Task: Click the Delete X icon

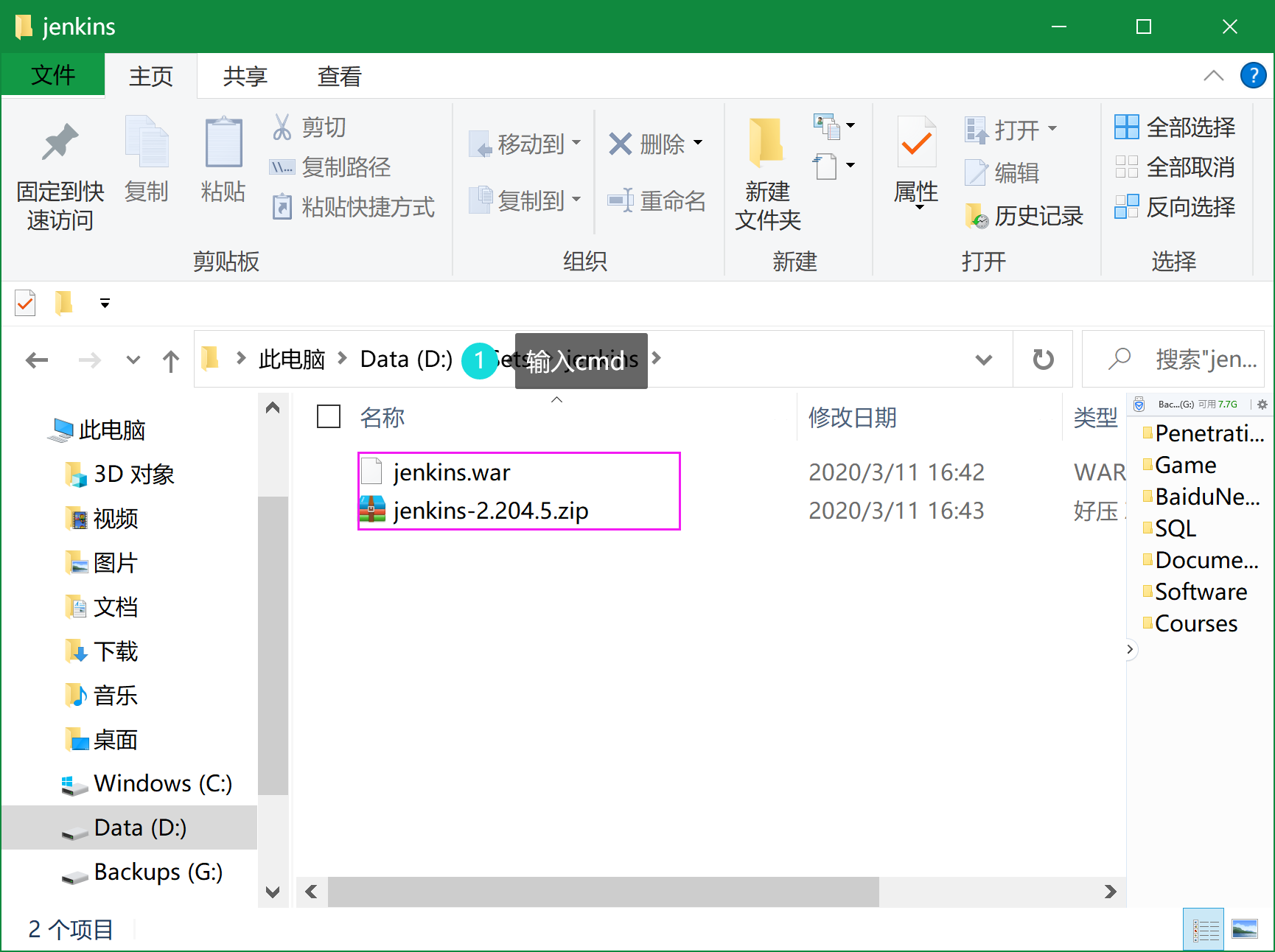Action: [x=621, y=143]
